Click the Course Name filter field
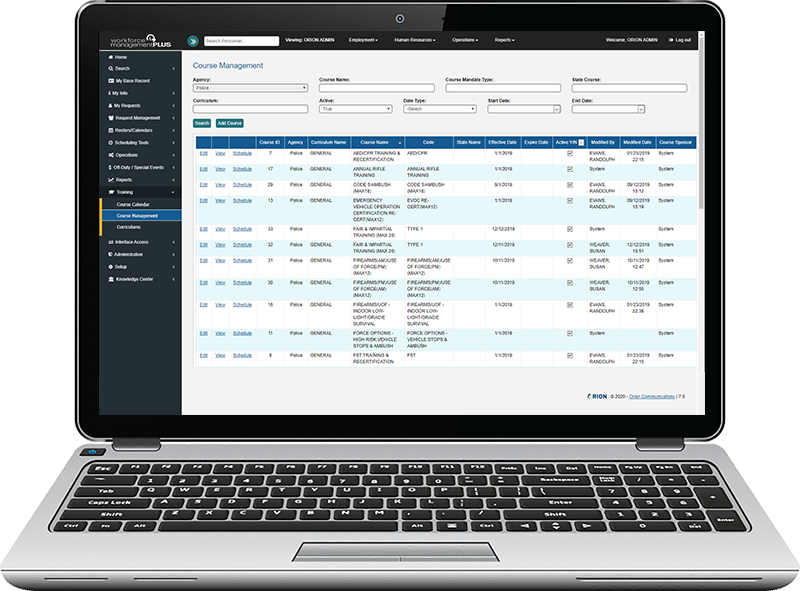The height and width of the screenshot is (591, 800). coord(377,88)
